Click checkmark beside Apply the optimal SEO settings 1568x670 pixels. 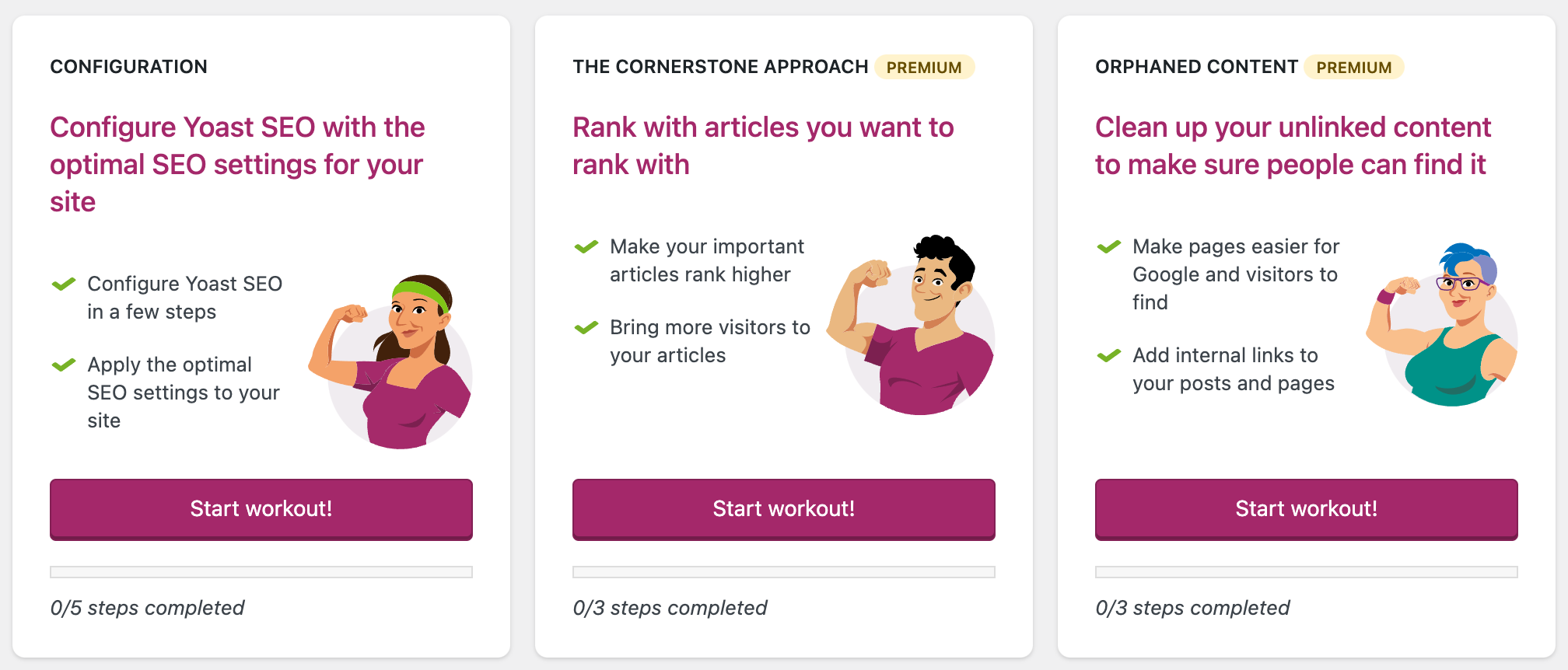pyautogui.click(x=64, y=365)
